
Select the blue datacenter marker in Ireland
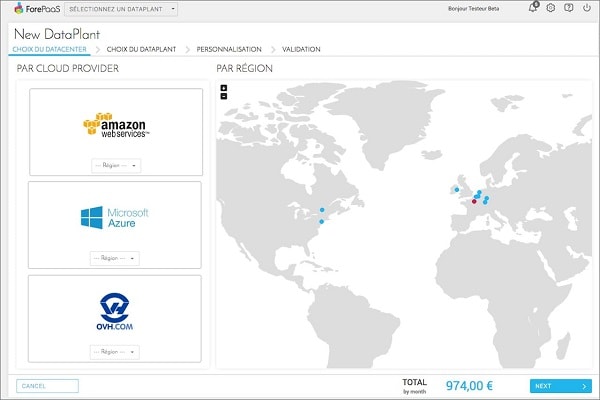pos(457,189)
